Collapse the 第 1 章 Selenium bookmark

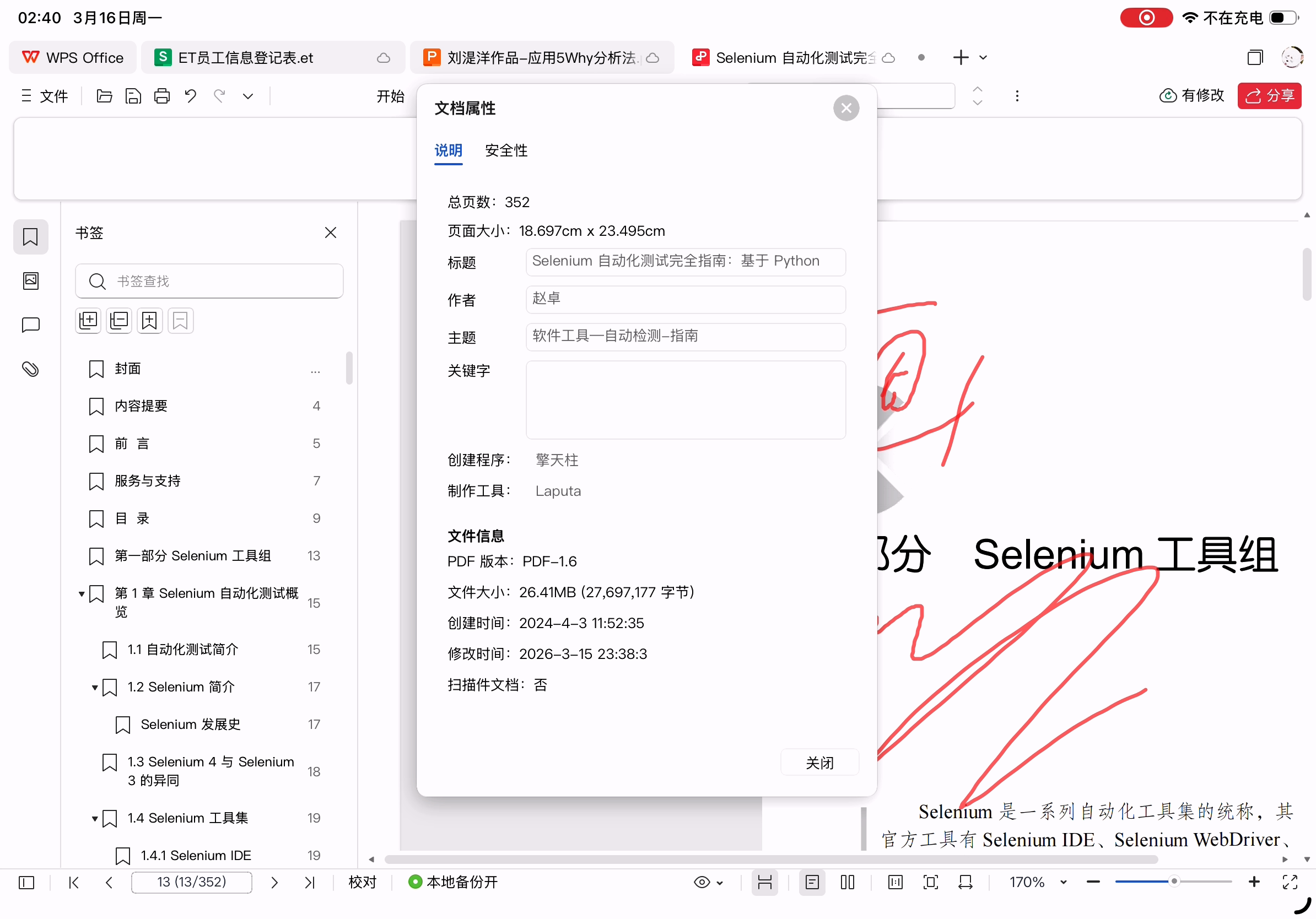[x=82, y=593]
